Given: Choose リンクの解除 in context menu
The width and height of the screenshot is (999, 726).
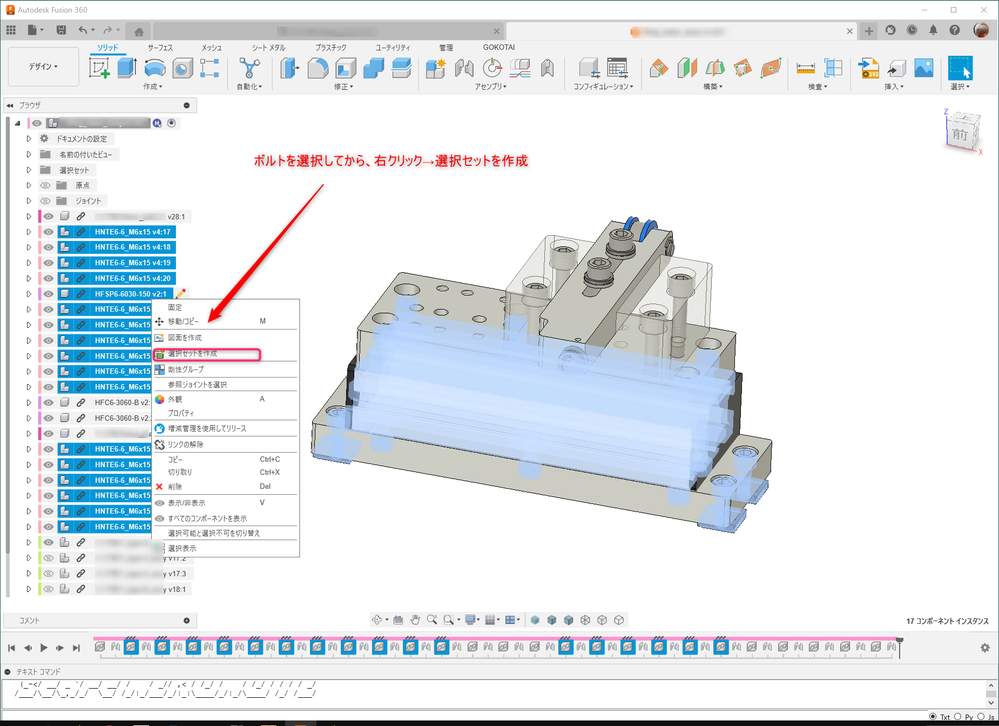Looking at the screenshot, I should [x=226, y=445].
